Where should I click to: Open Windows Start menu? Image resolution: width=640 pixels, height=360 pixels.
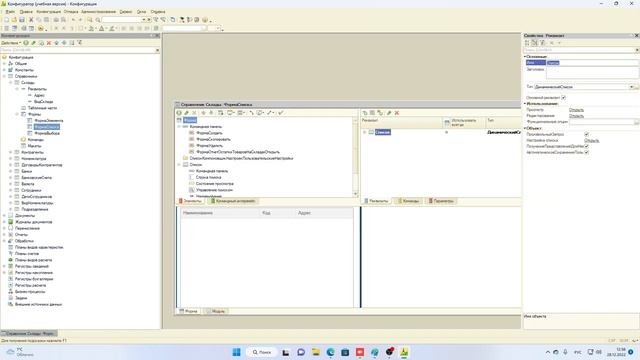(x=236, y=352)
